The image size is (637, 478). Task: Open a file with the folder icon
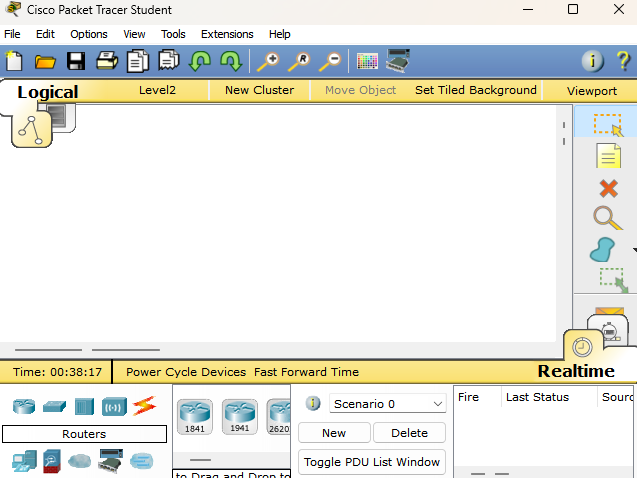pos(45,62)
